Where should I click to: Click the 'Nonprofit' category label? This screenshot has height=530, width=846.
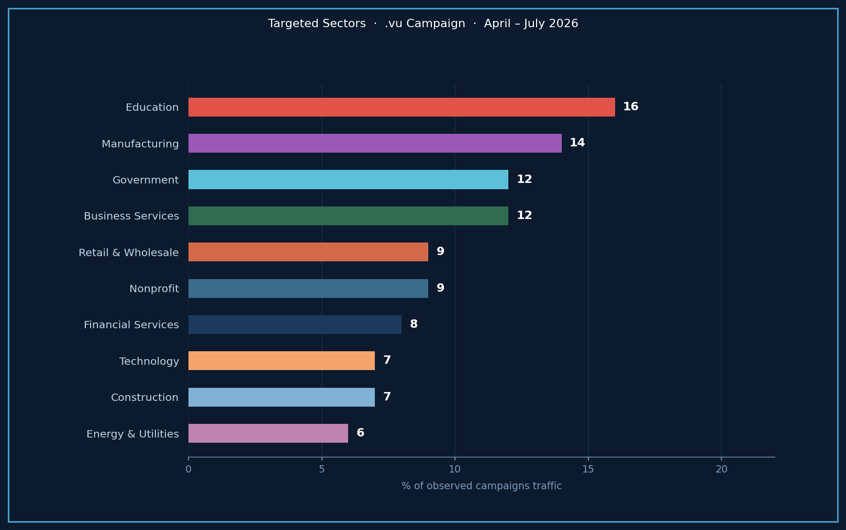tap(154, 289)
